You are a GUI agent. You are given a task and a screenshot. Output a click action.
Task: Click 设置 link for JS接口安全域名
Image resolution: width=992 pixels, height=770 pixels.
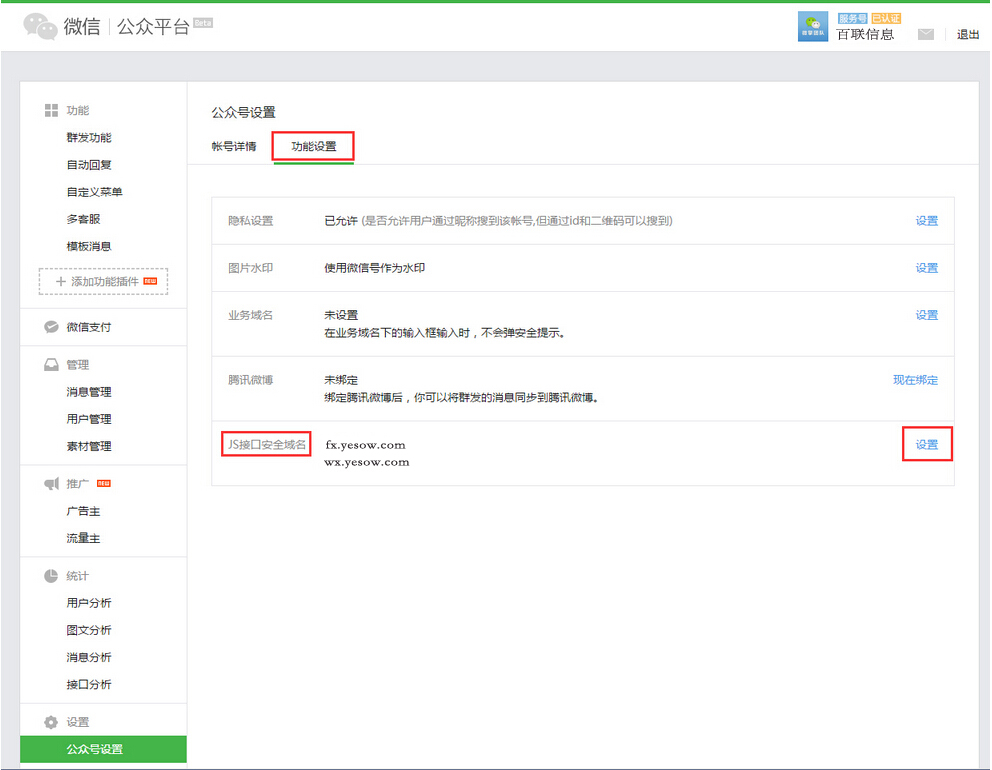[x=927, y=444]
